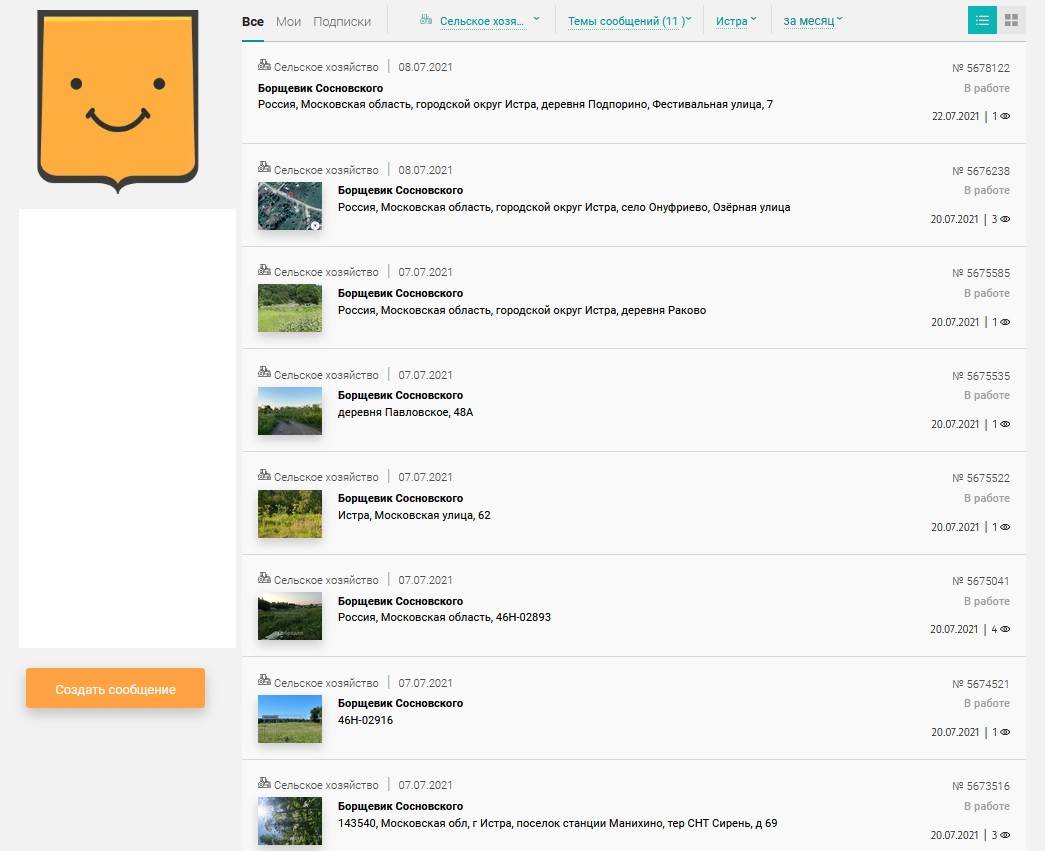Click views eye icon for message 5676238
Image resolution: width=1045 pixels, height=851 pixels.
(1005, 219)
